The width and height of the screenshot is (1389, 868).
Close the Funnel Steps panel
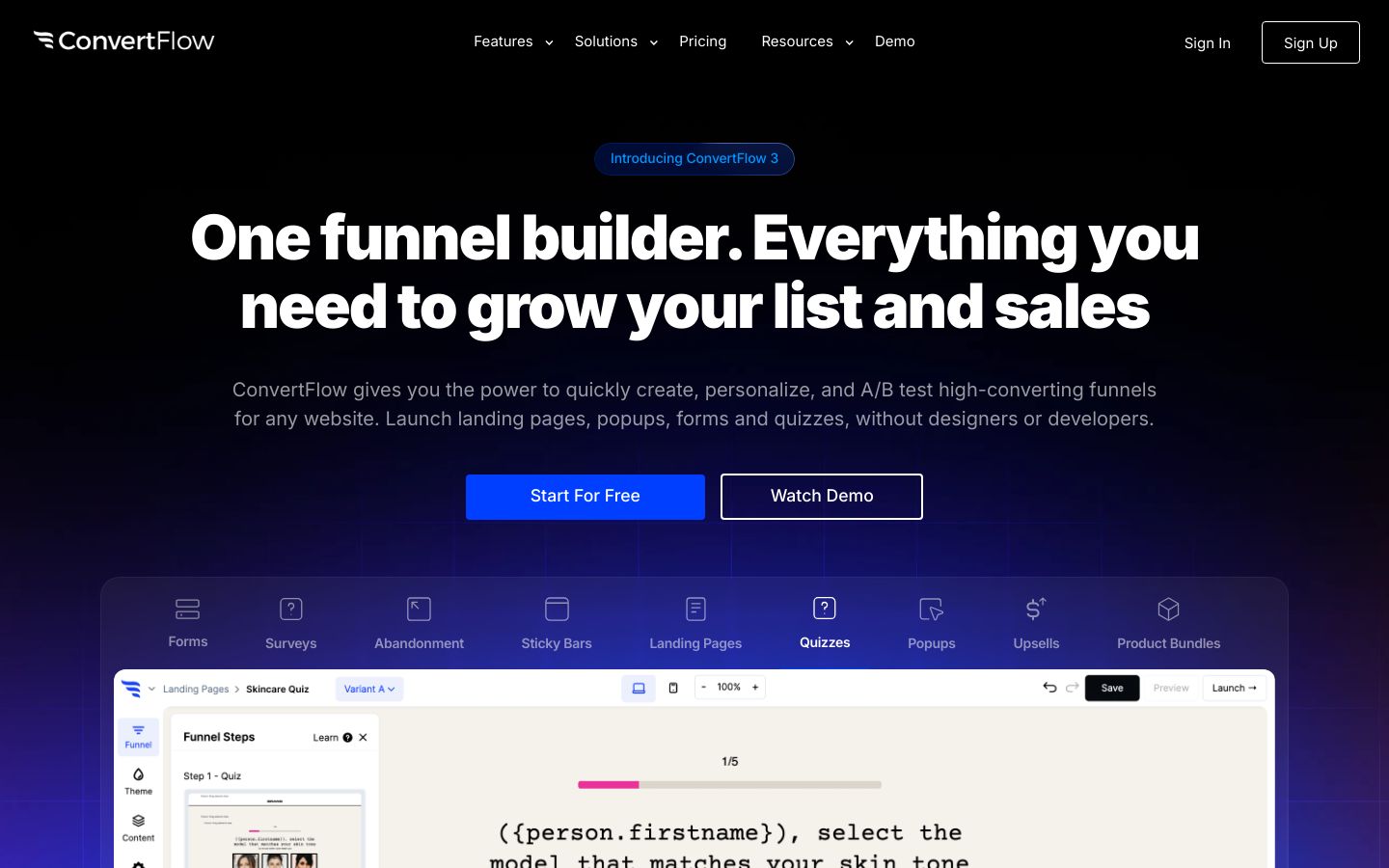(x=364, y=738)
